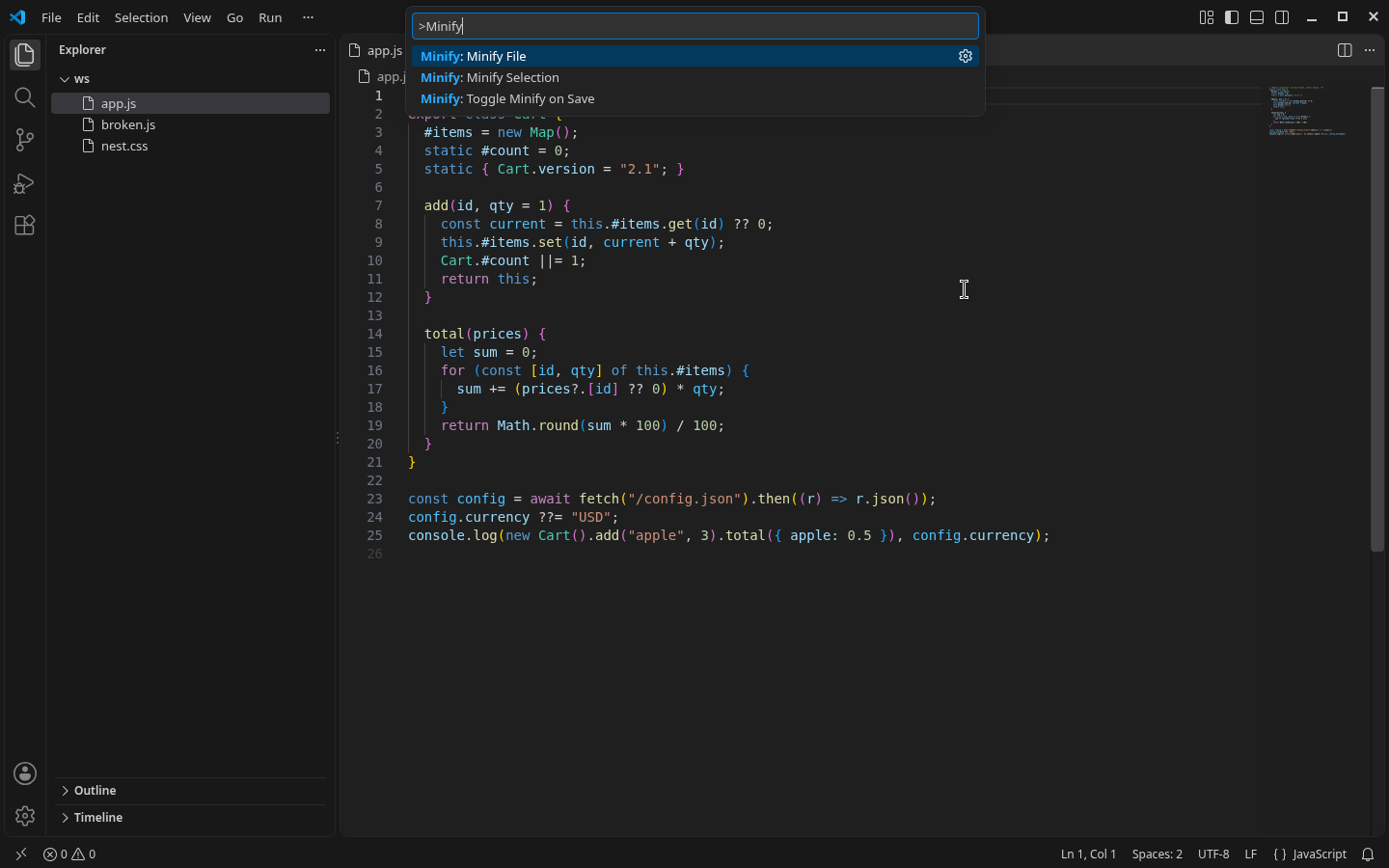Open the Manage gear in activity bar
1389x868 pixels.
click(x=25, y=816)
